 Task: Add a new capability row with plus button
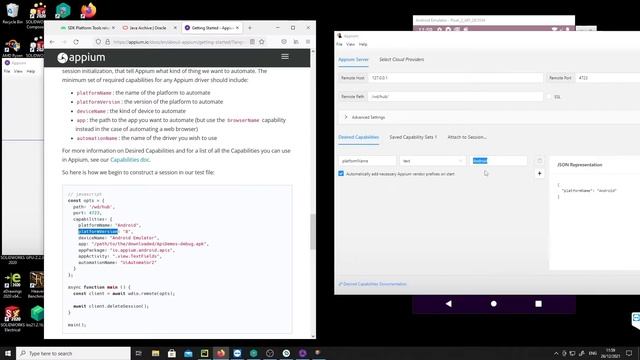[x=539, y=173]
